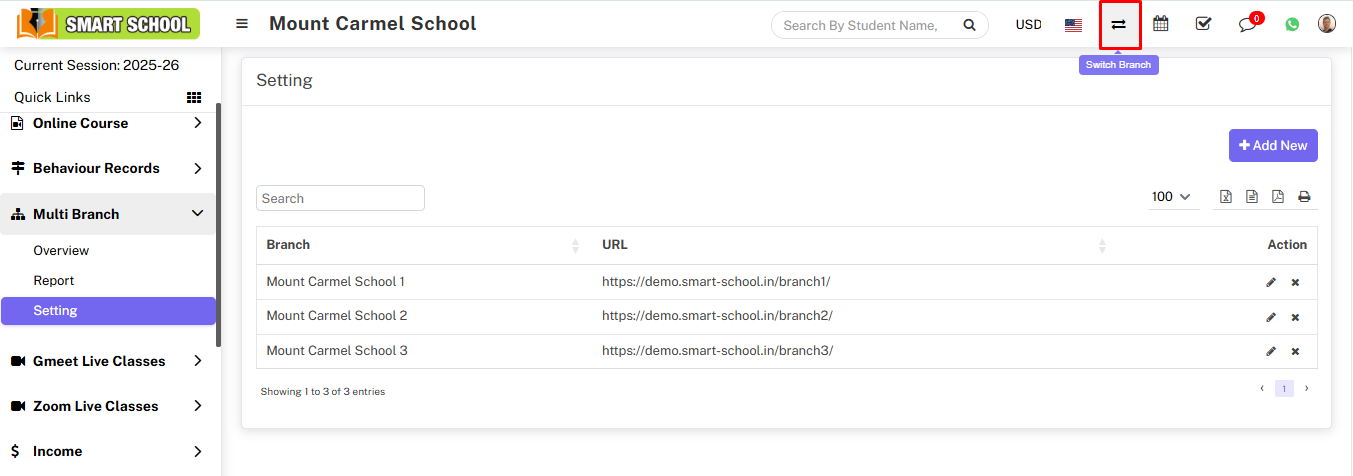
Task: Open the task checklist icon
Action: point(1203,24)
